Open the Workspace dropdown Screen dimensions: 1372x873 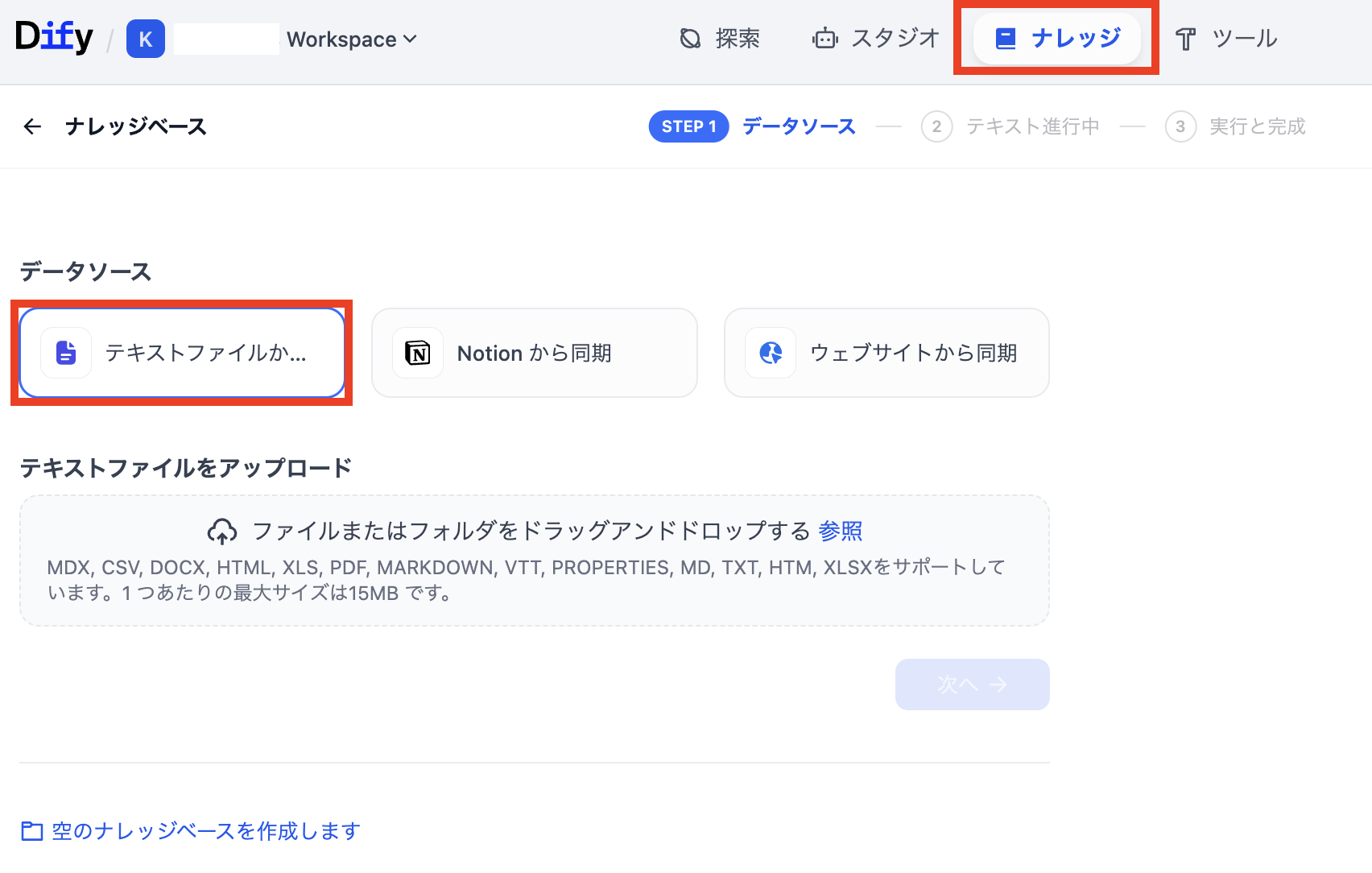click(x=352, y=39)
